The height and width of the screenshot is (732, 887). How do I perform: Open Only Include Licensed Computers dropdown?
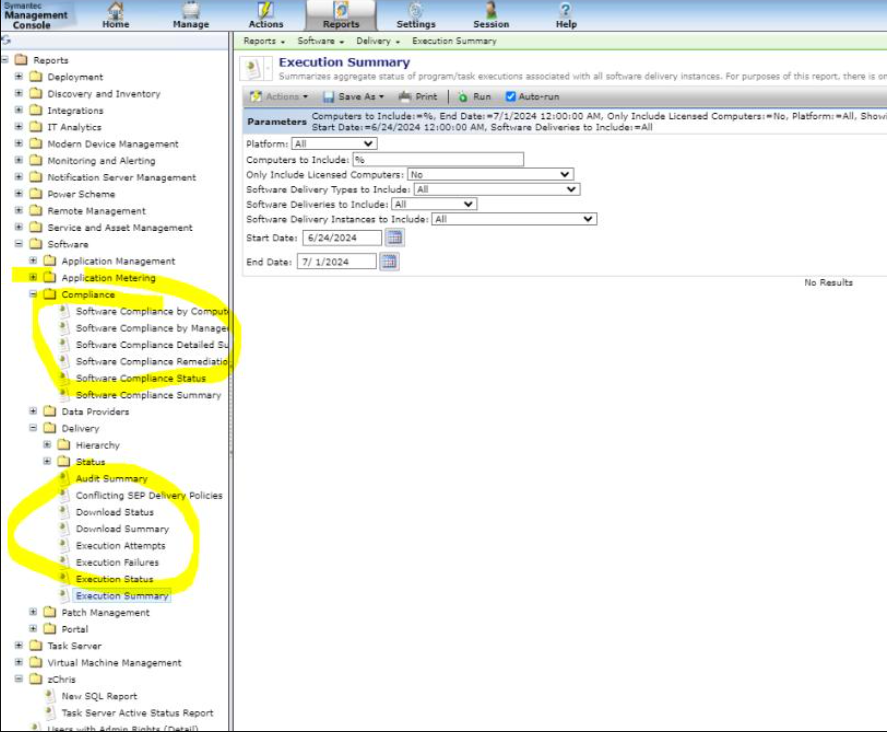490,174
